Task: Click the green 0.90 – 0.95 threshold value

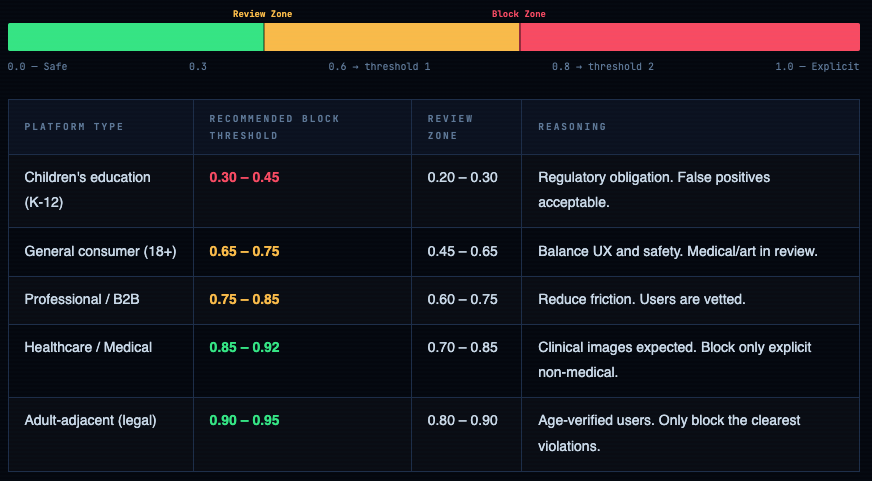Action: (244, 421)
